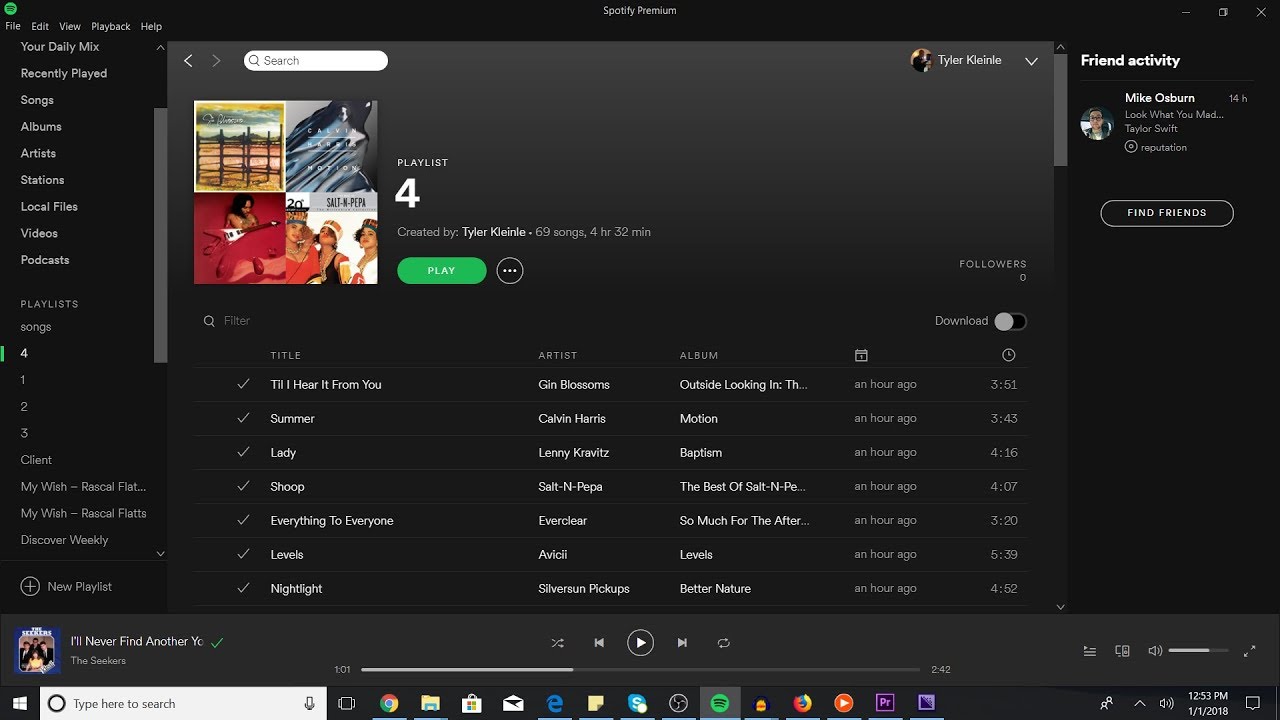This screenshot has width=1280, height=720.
Task: Click the song progress bar
Action: click(x=640, y=669)
